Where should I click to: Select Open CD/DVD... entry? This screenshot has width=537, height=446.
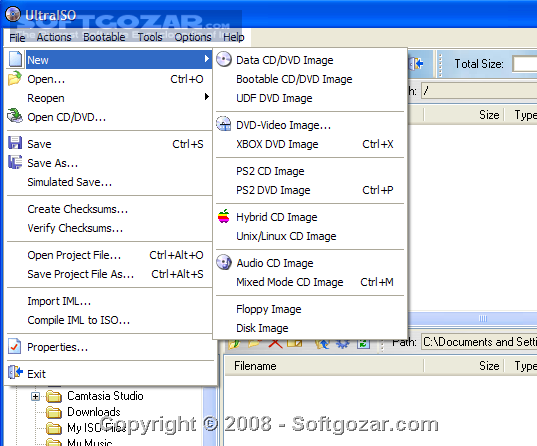pyautogui.click(x=110, y=117)
